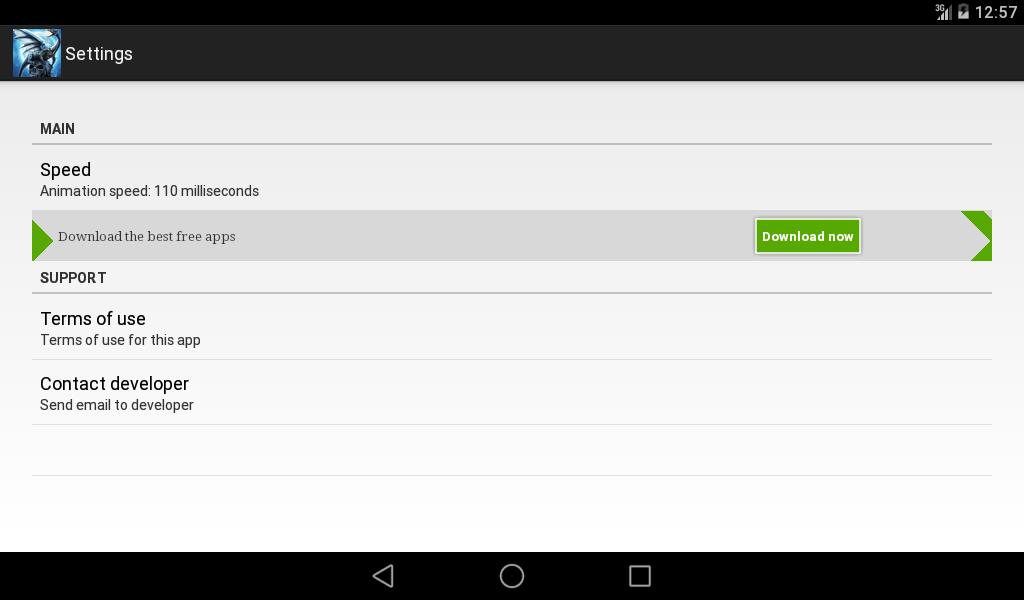Select the SUPPORT section header
This screenshot has height=600, width=1024.
(x=73, y=277)
